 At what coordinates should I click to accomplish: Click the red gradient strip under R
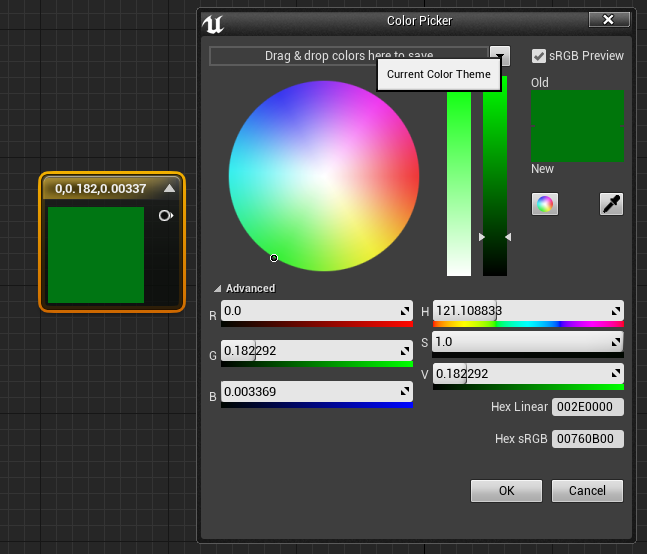pyautogui.click(x=317, y=324)
